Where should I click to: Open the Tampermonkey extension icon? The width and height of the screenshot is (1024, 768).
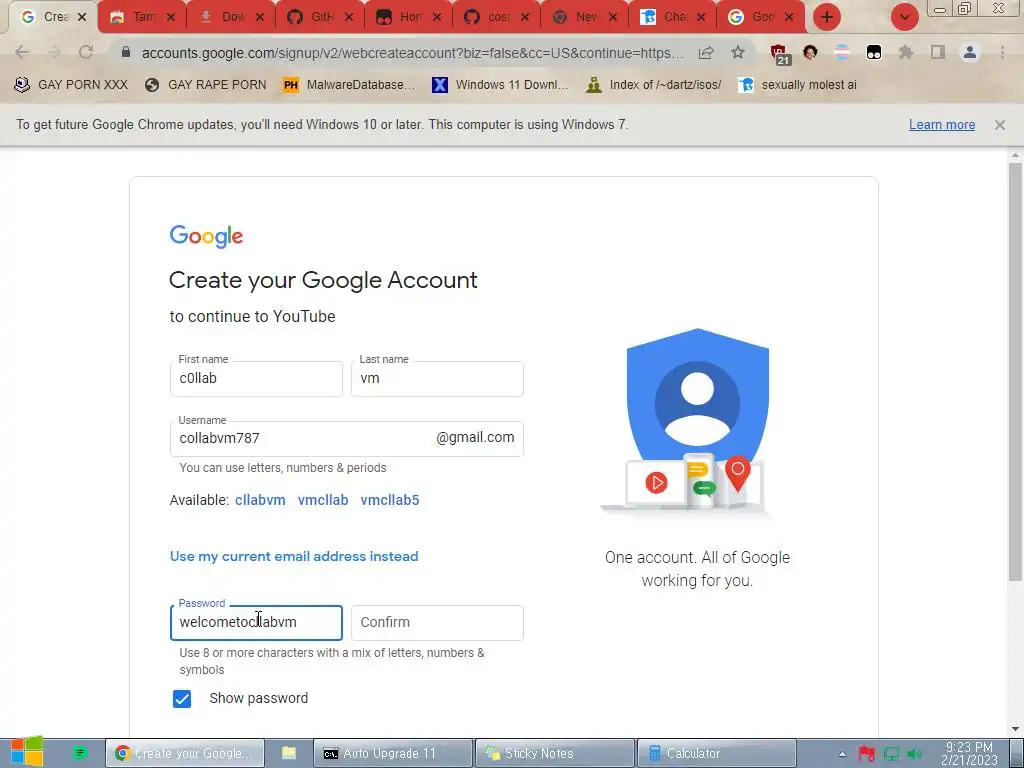(x=874, y=52)
